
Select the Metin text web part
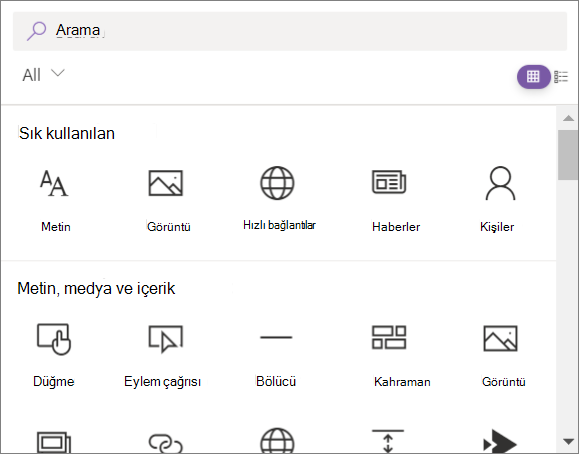click(x=55, y=200)
